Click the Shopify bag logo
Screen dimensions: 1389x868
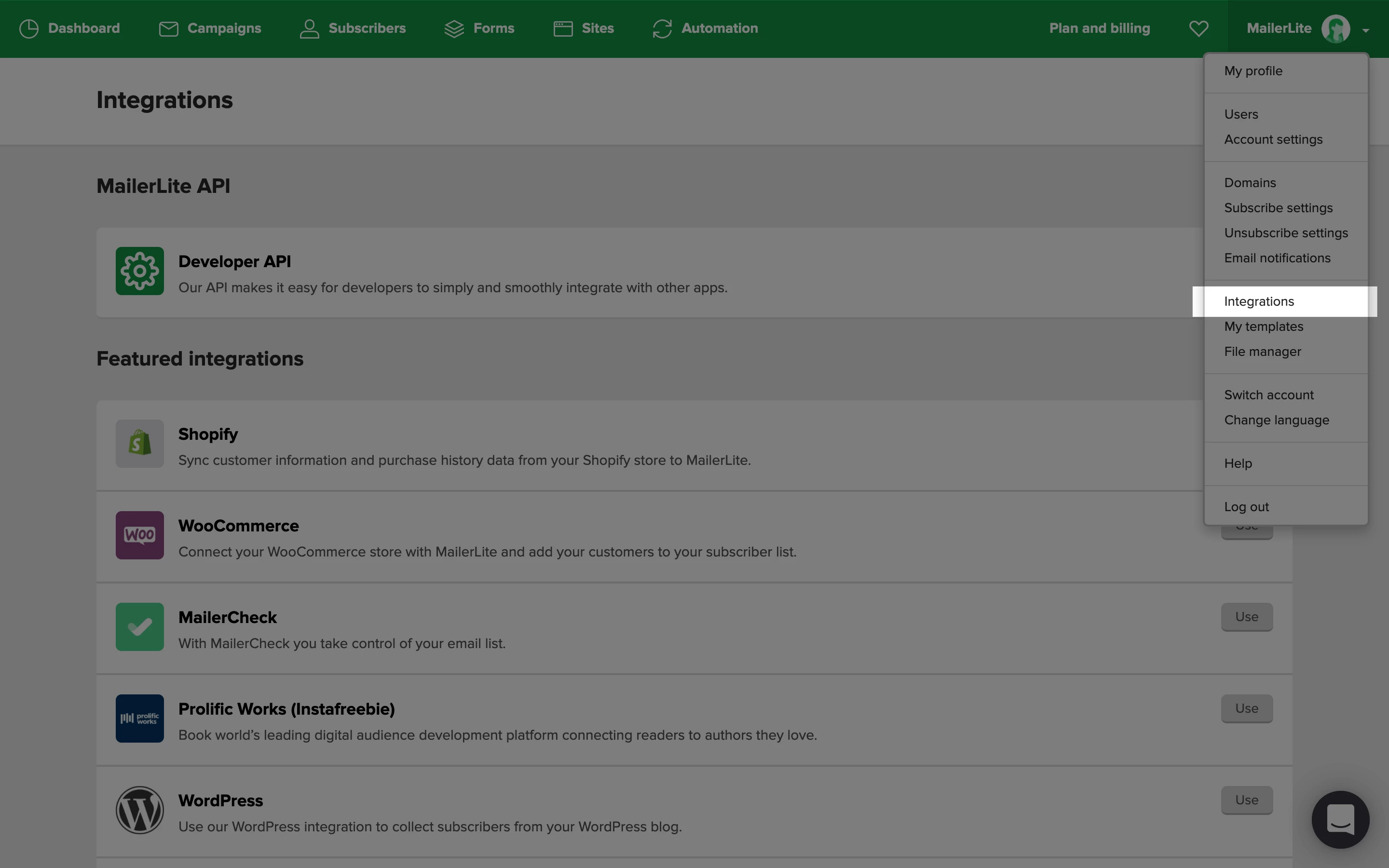pos(139,443)
